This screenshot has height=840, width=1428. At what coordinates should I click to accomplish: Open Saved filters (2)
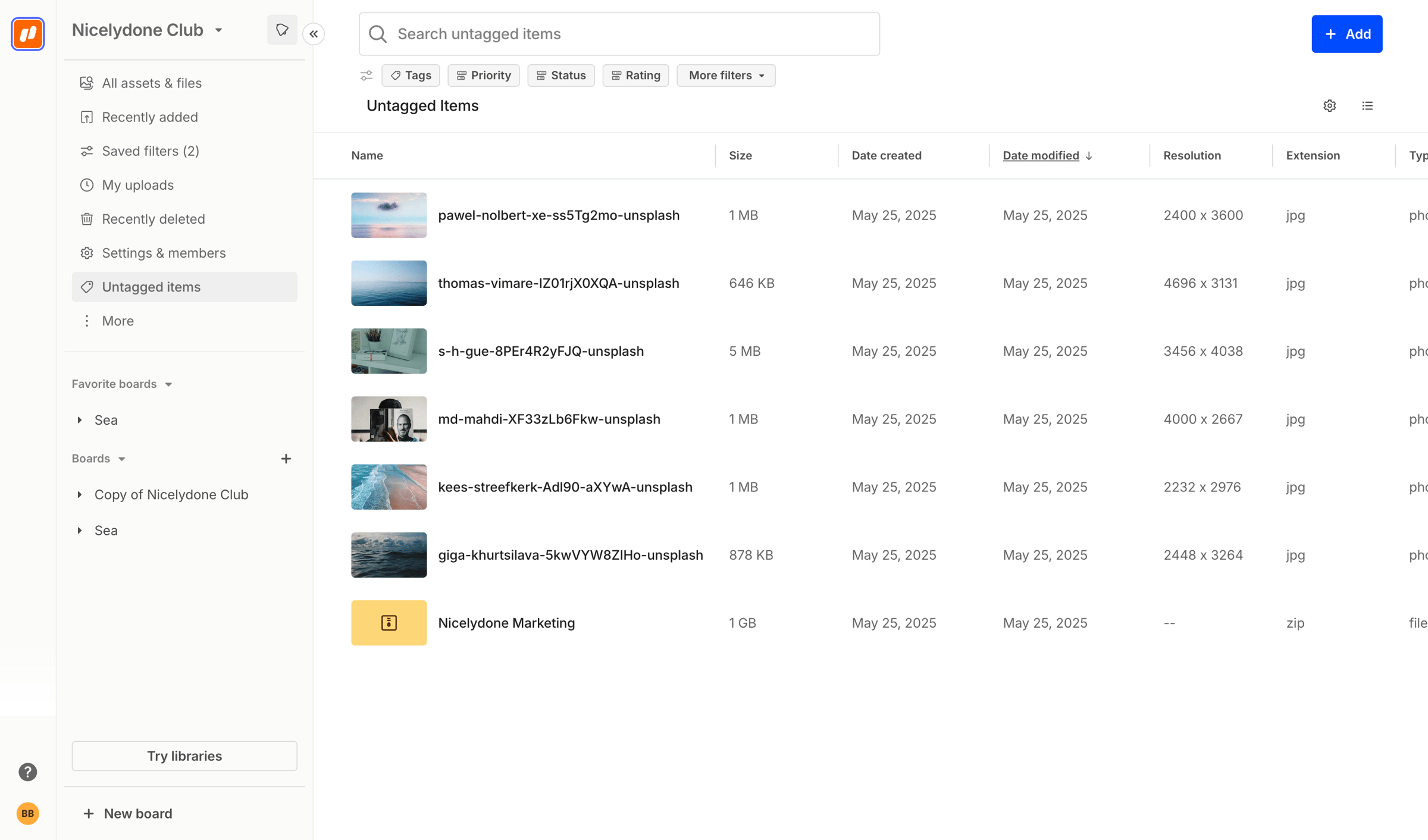184,151
